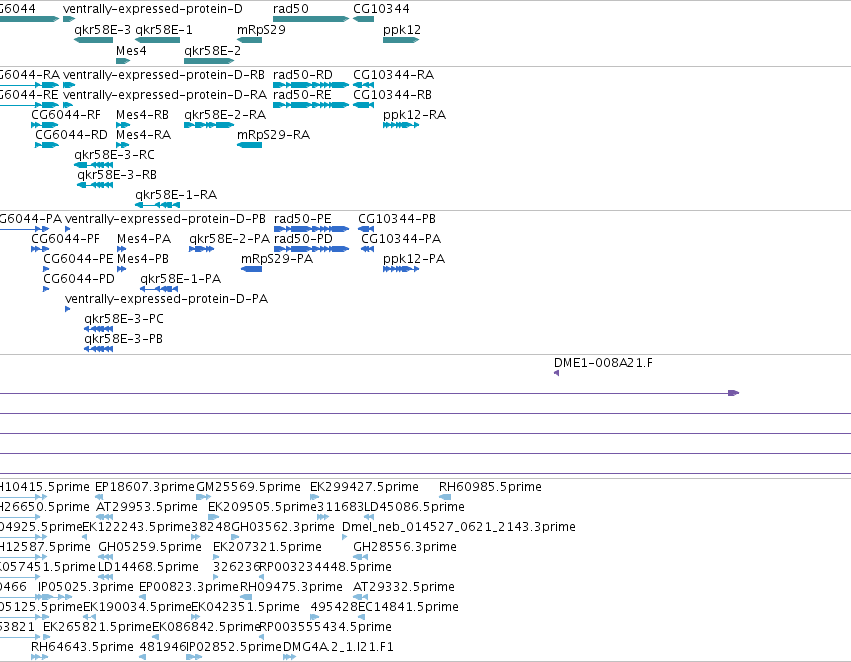The width and height of the screenshot is (851, 662).
Task: Select transcript qkr58E-3-RB
Action: coord(117,175)
